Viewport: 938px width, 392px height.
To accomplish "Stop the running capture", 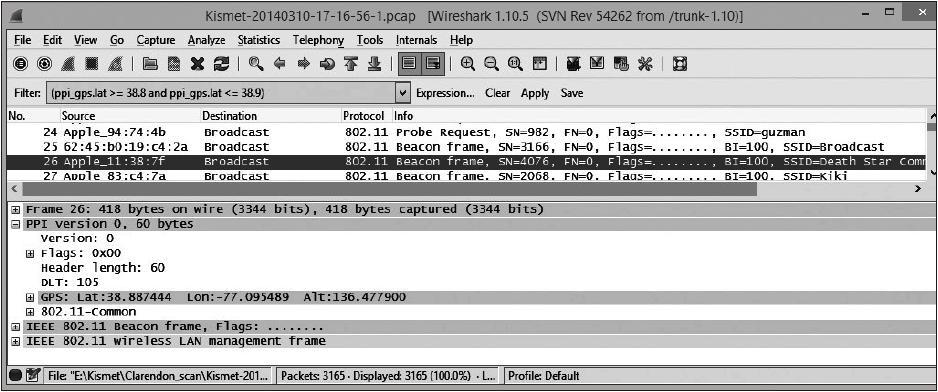I will pos(92,64).
